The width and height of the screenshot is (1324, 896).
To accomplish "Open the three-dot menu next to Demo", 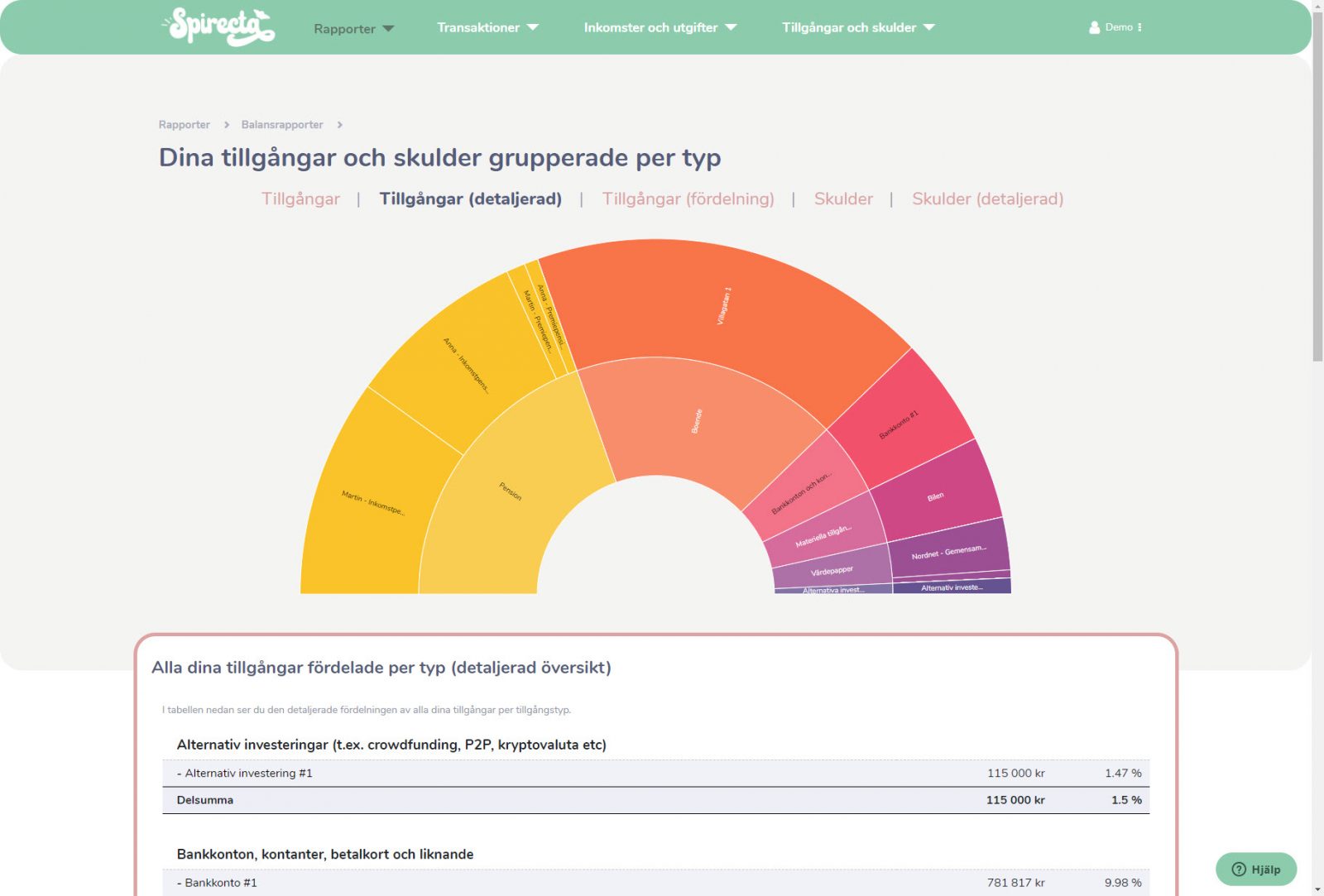I will click(1139, 26).
